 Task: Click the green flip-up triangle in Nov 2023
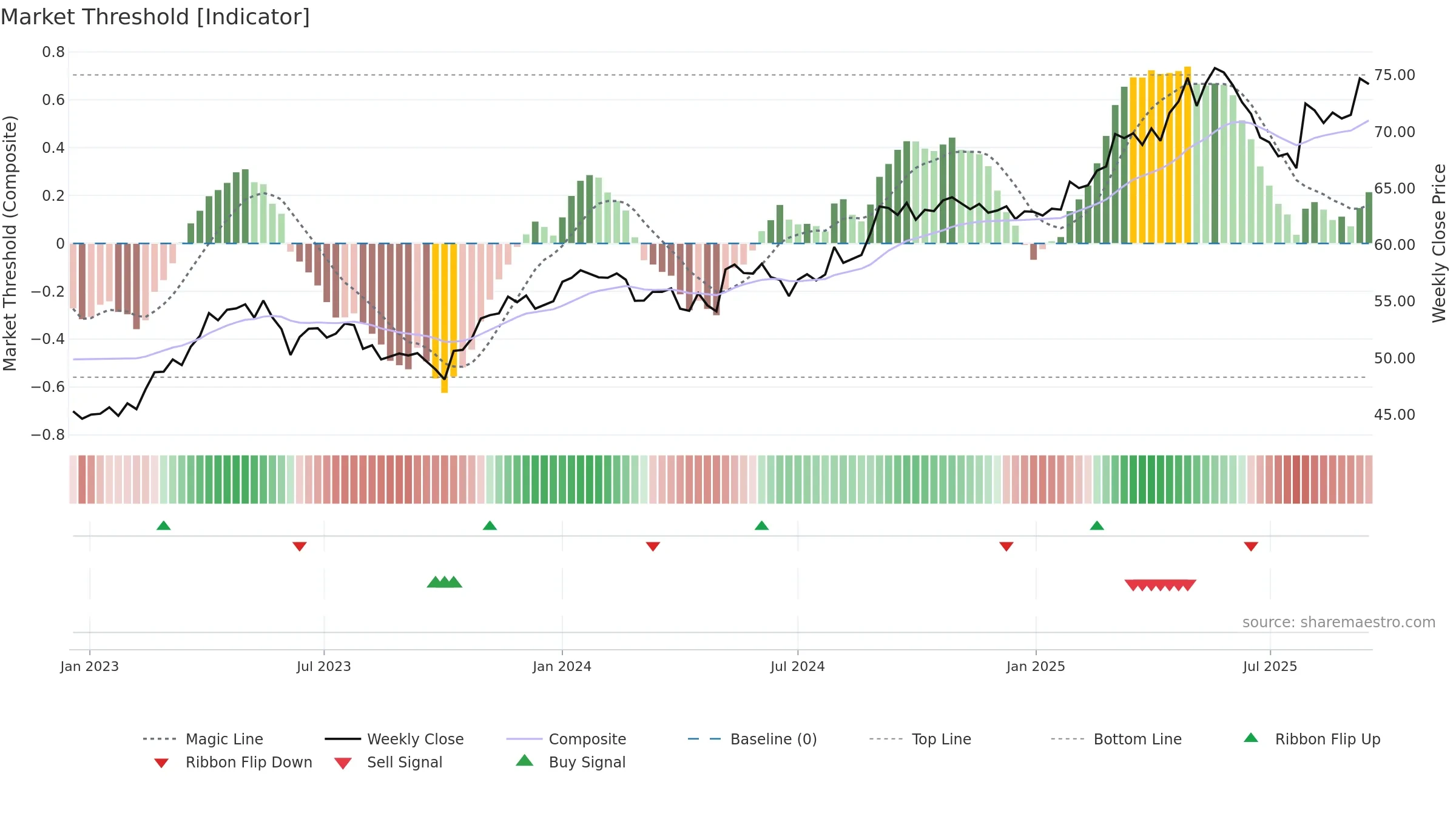point(490,525)
